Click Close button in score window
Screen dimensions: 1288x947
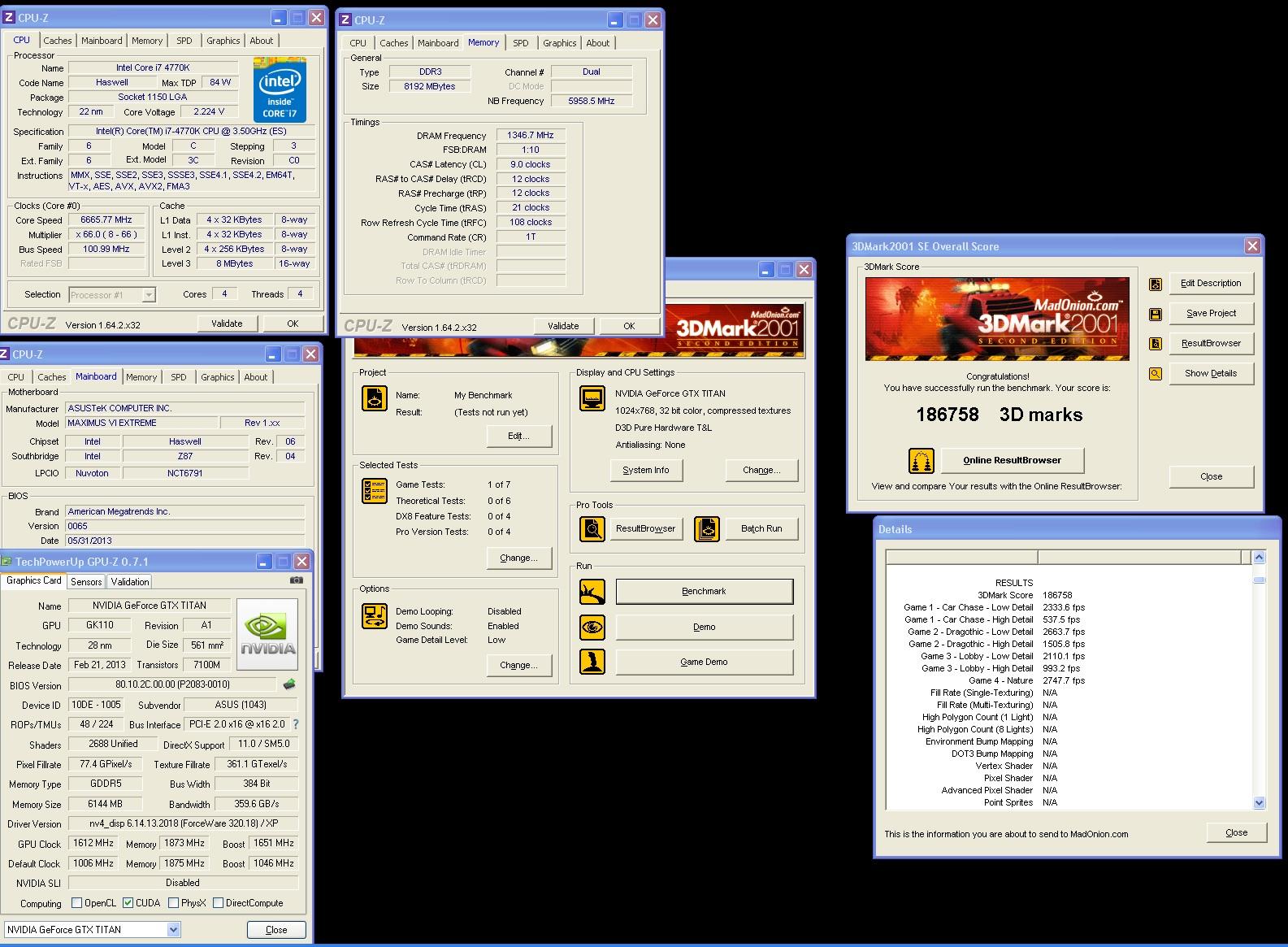coord(1212,476)
